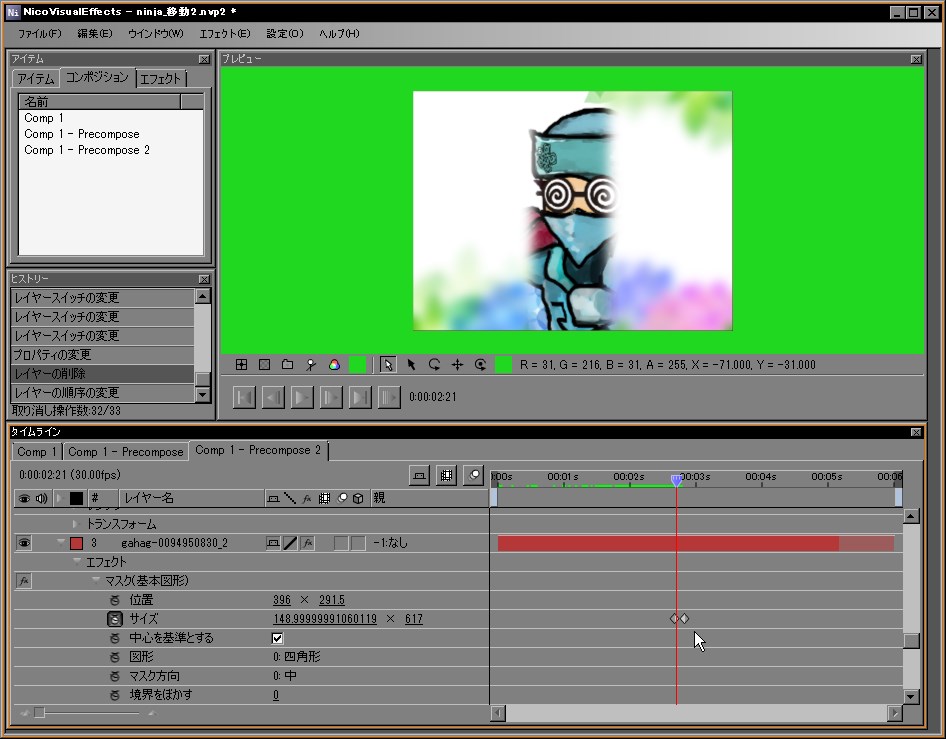Click the eye column icon in layer header
946x739 pixels.
(24, 498)
